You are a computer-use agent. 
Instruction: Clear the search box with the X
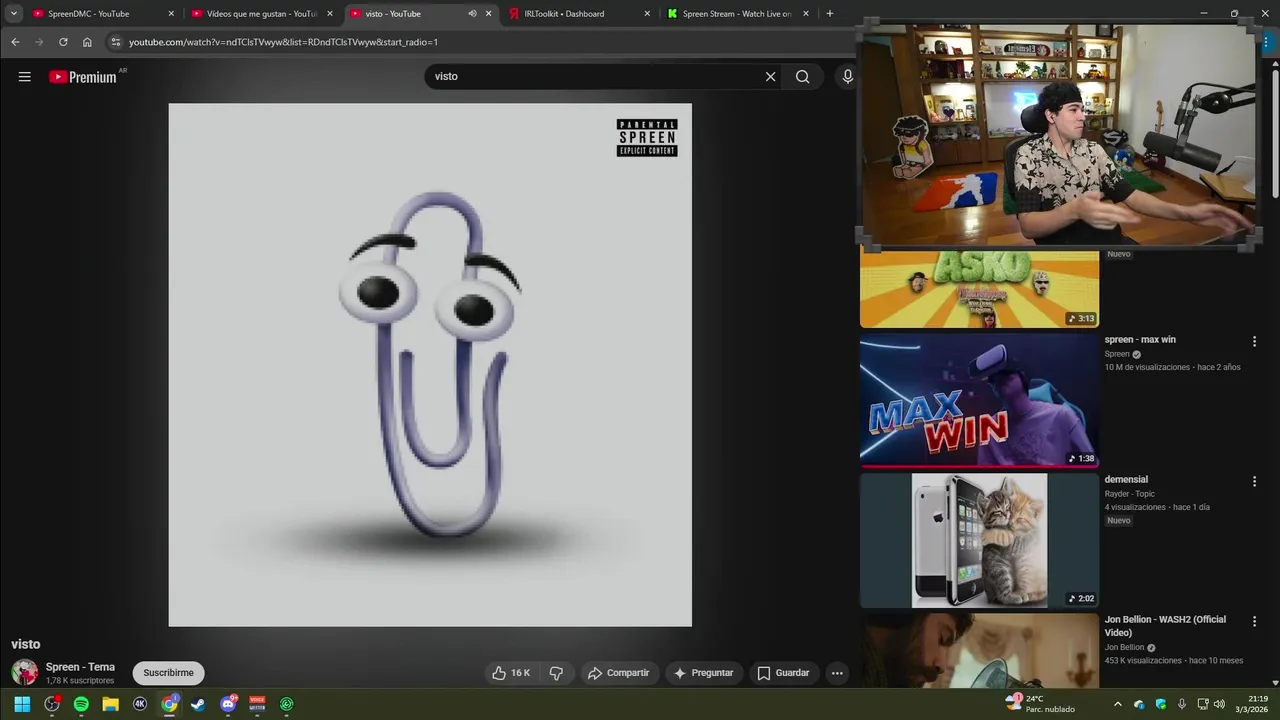[x=770, y=77]
